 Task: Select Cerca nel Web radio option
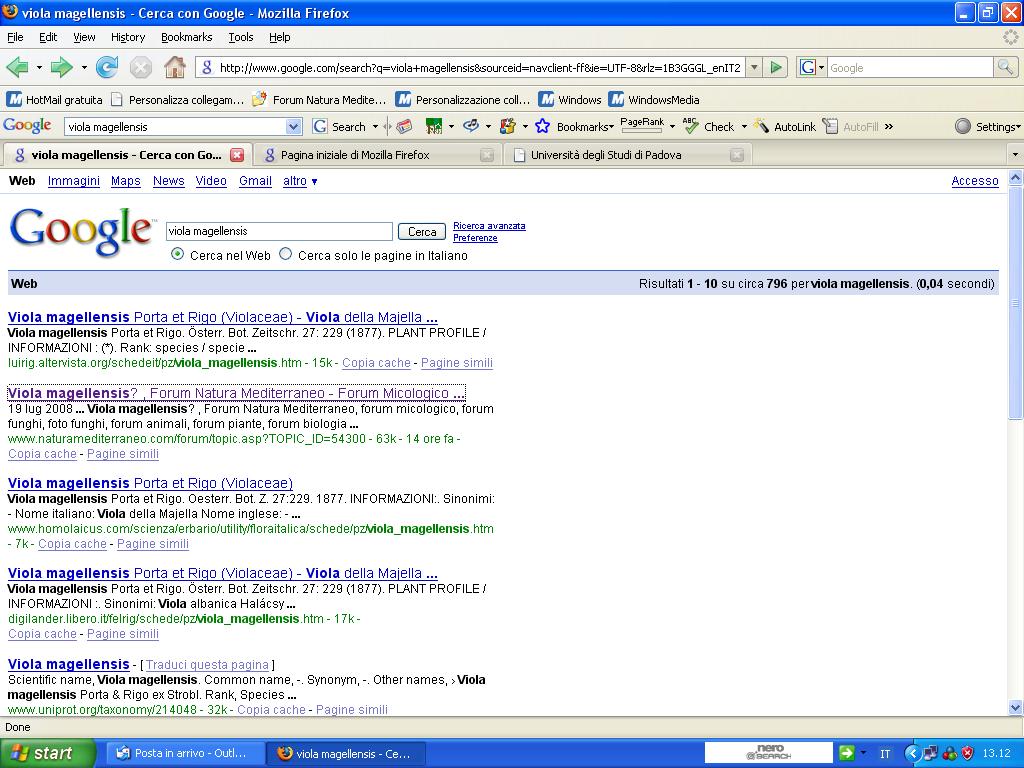click(x=177, y=255)
